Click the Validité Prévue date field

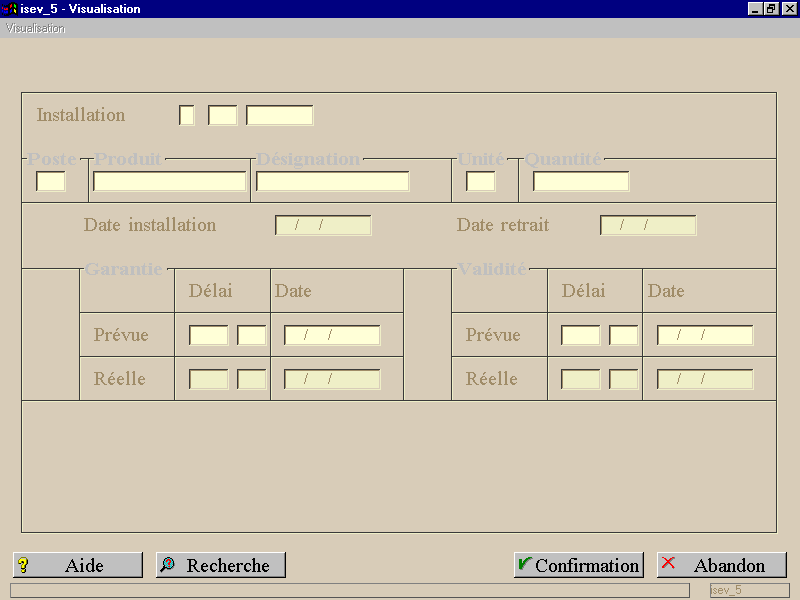[705, 335]
